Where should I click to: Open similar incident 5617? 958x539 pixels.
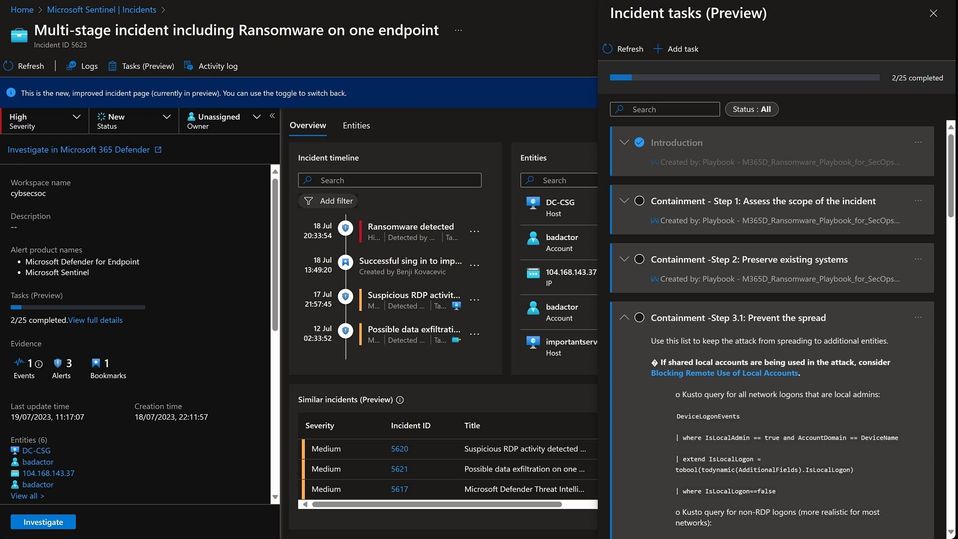click(400, 489)
